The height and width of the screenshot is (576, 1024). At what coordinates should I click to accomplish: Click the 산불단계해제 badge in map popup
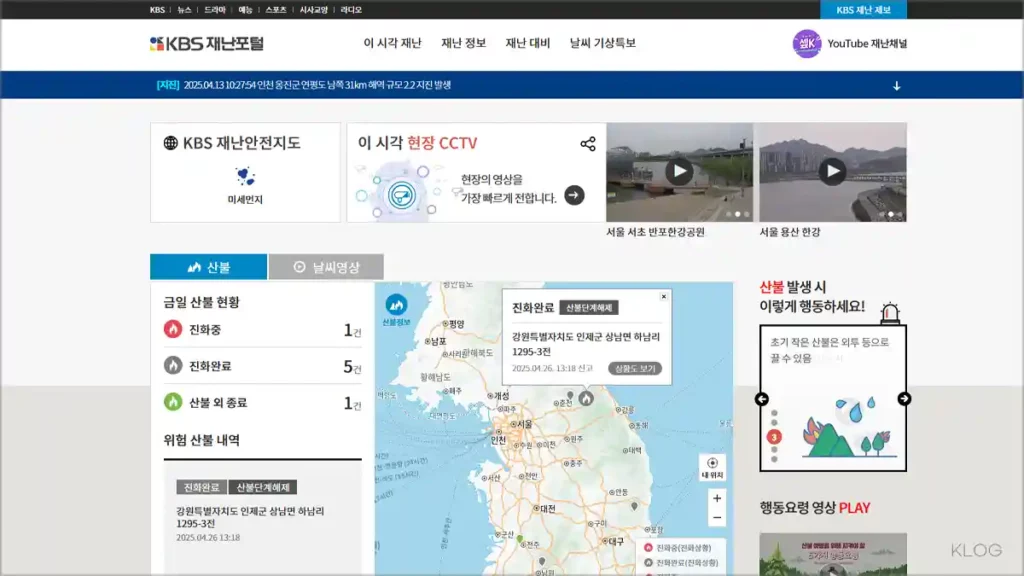(x=589, y=308)
